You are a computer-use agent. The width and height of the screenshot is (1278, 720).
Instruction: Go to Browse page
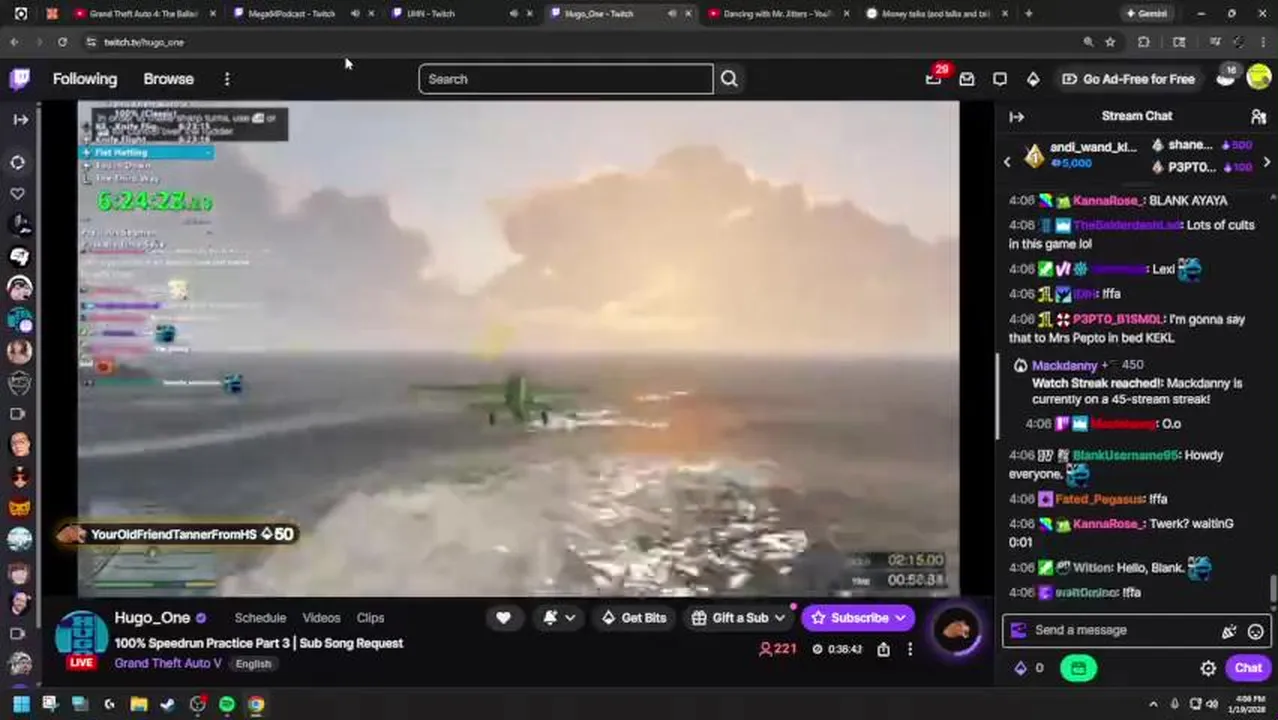pos(168,79)
